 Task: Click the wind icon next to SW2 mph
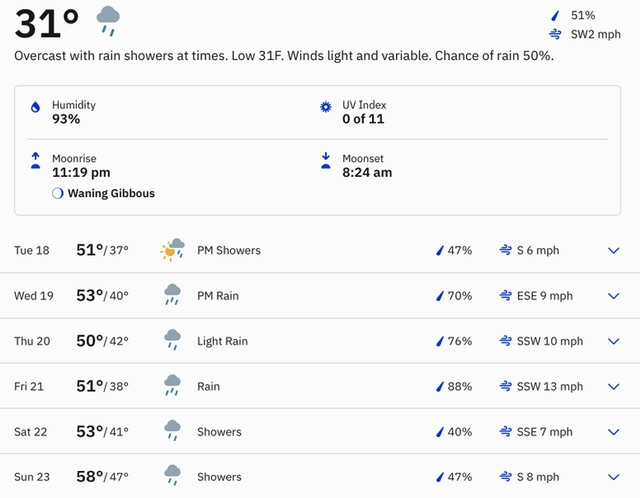[555, 34]
